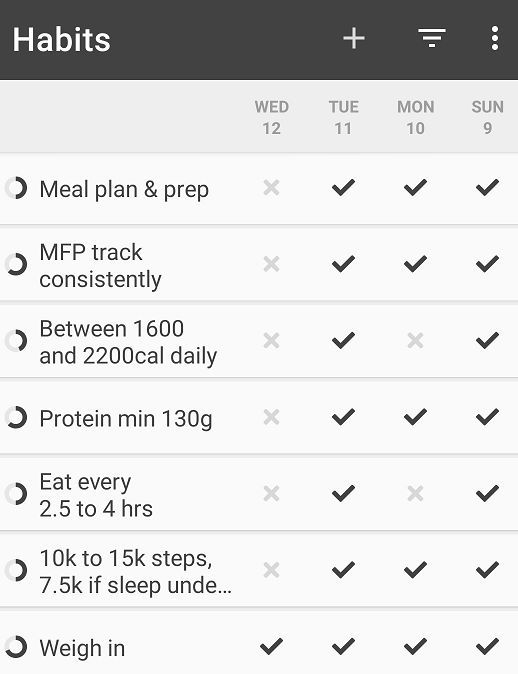The width and height of the screenshot is (518, 674).
Task: Tap progress ring beside MFP track consistently
Action: click(x=16, y=264)
